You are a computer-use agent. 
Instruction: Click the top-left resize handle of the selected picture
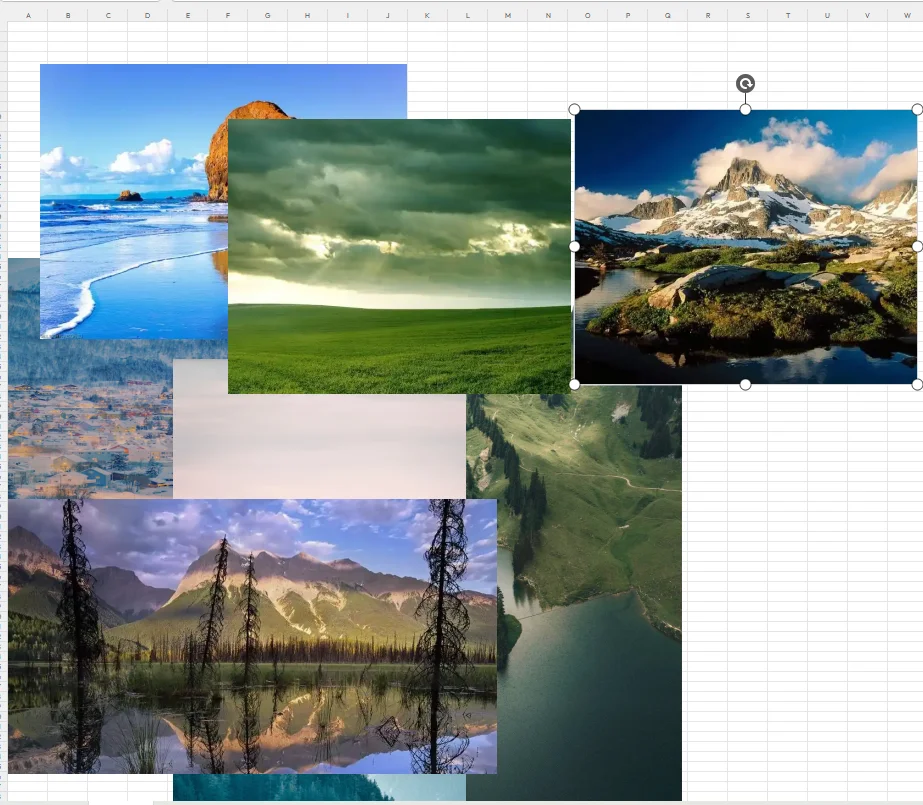point(575,109)
